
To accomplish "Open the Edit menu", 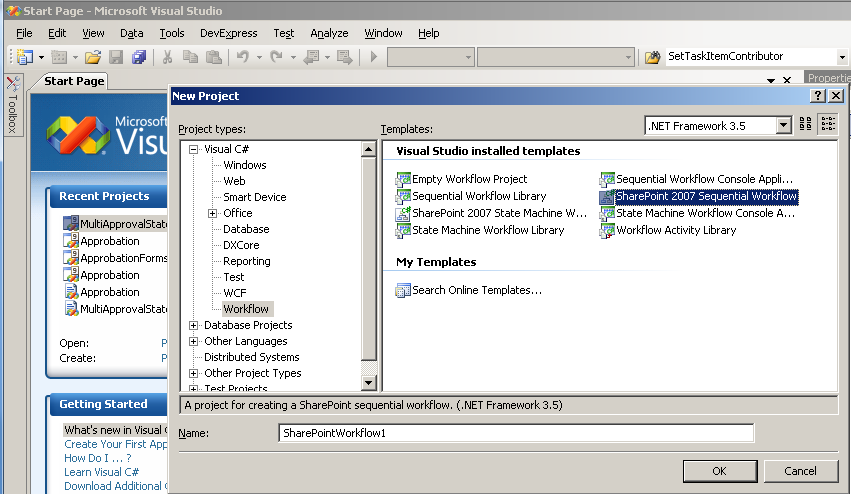I will coord(57,33).
